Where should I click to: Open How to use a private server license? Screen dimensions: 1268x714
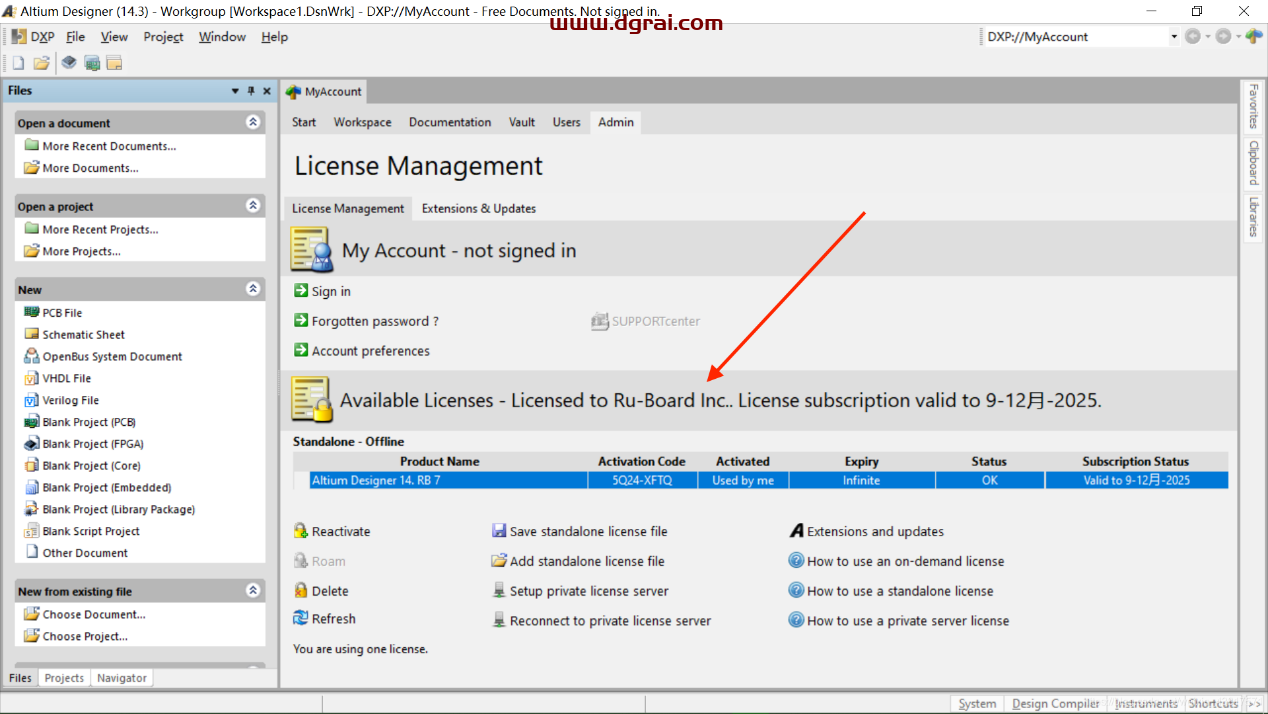pos(908,621)
